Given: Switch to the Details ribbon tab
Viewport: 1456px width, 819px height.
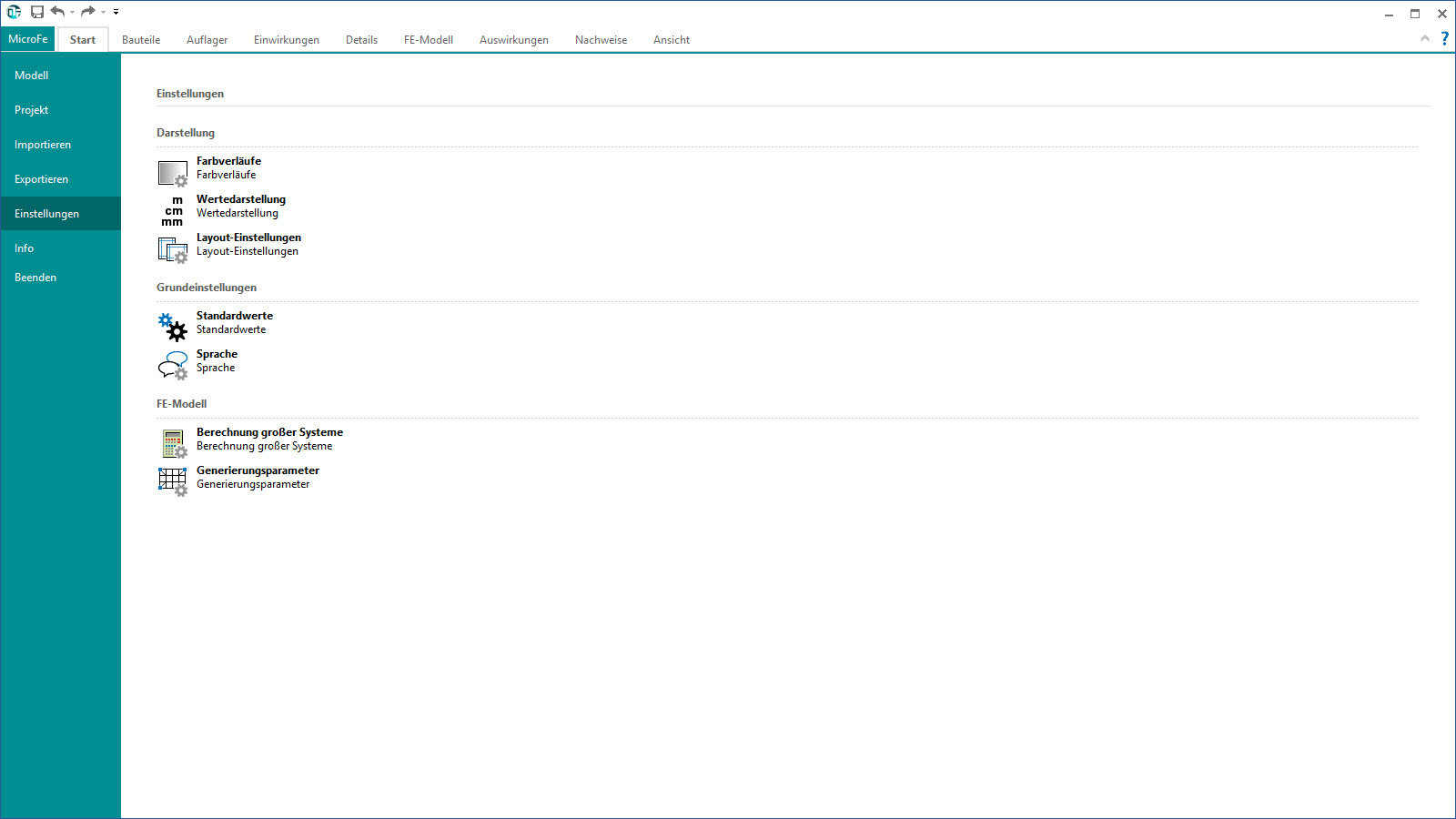Looking at the screenshot, I should (362, 40).
